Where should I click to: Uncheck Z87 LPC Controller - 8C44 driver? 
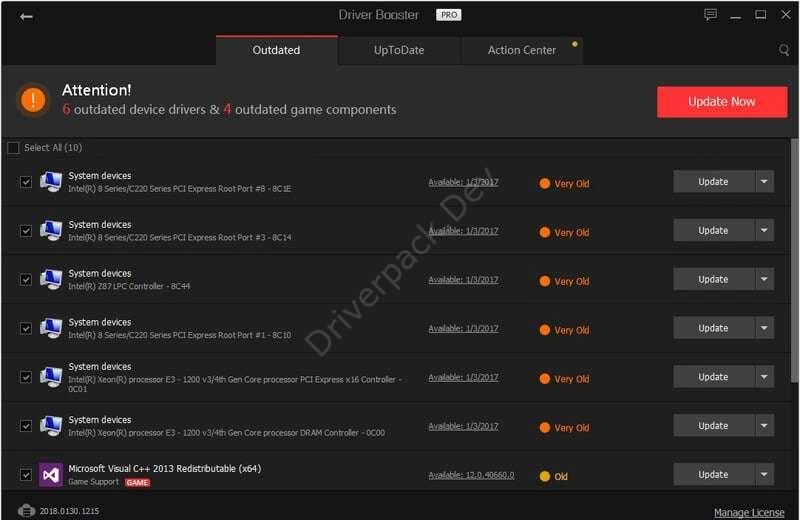26,280
